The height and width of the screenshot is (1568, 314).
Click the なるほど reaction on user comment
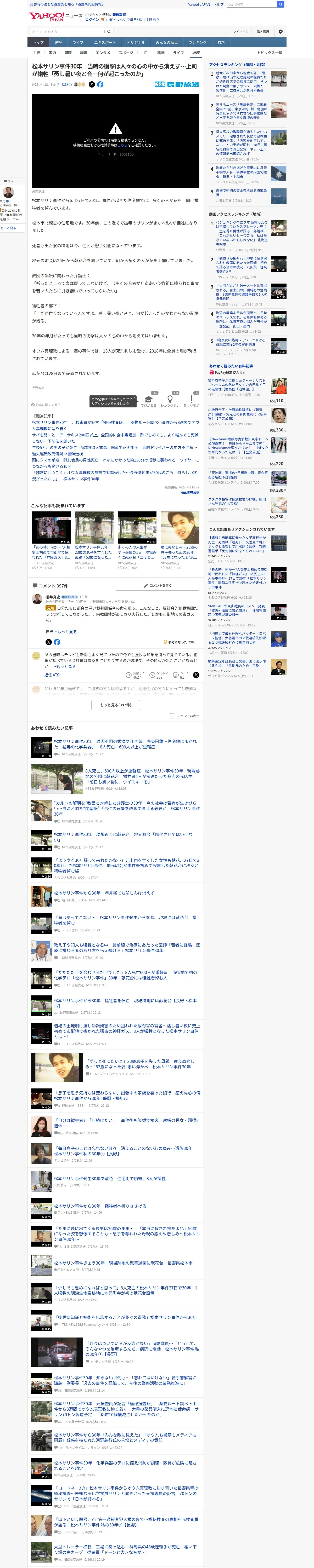(159, 675)
